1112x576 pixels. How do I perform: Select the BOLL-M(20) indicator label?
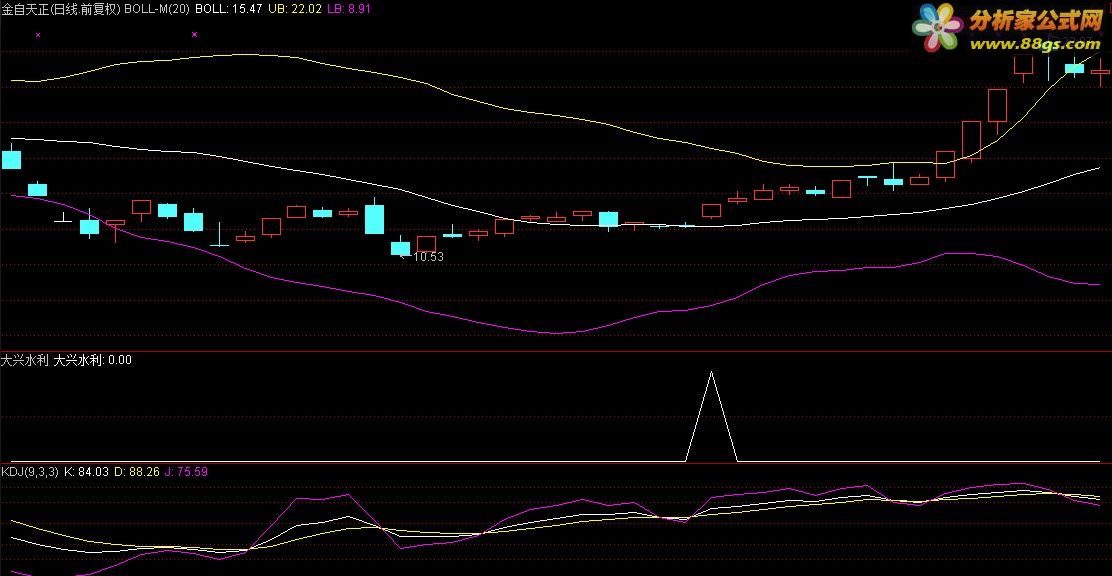(157, 9)
